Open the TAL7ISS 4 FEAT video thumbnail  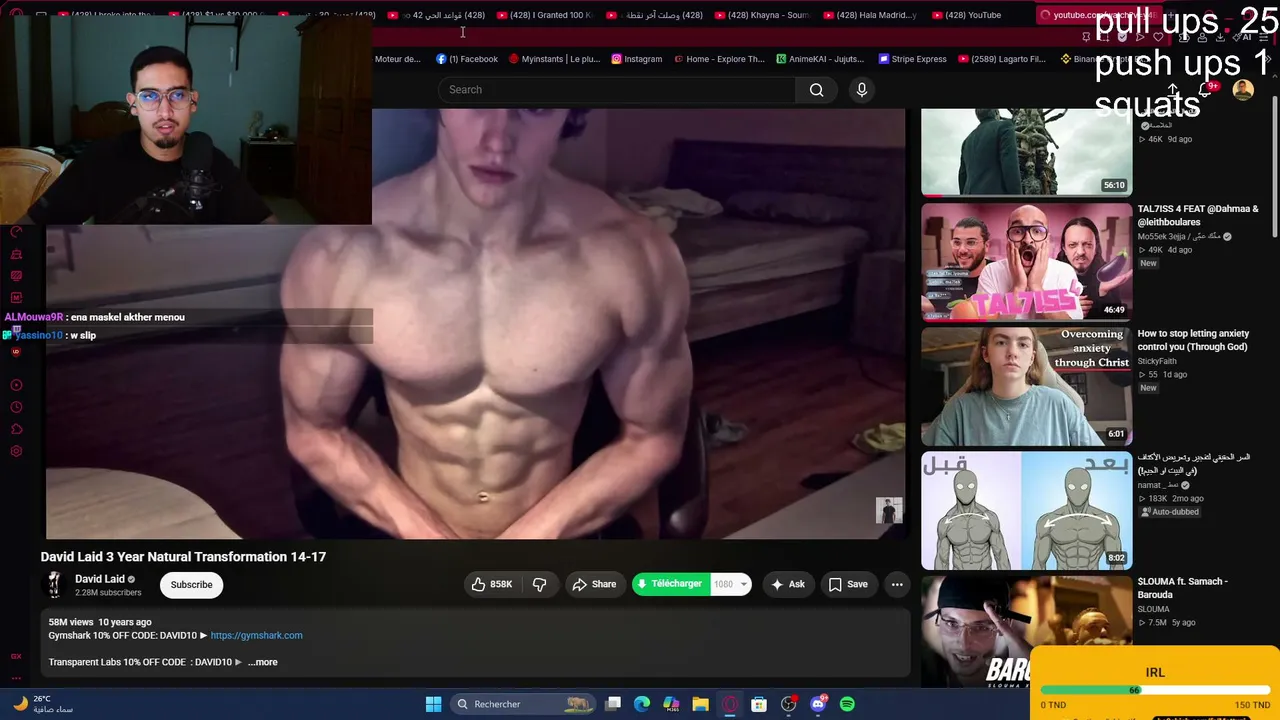click(1027, 262)
